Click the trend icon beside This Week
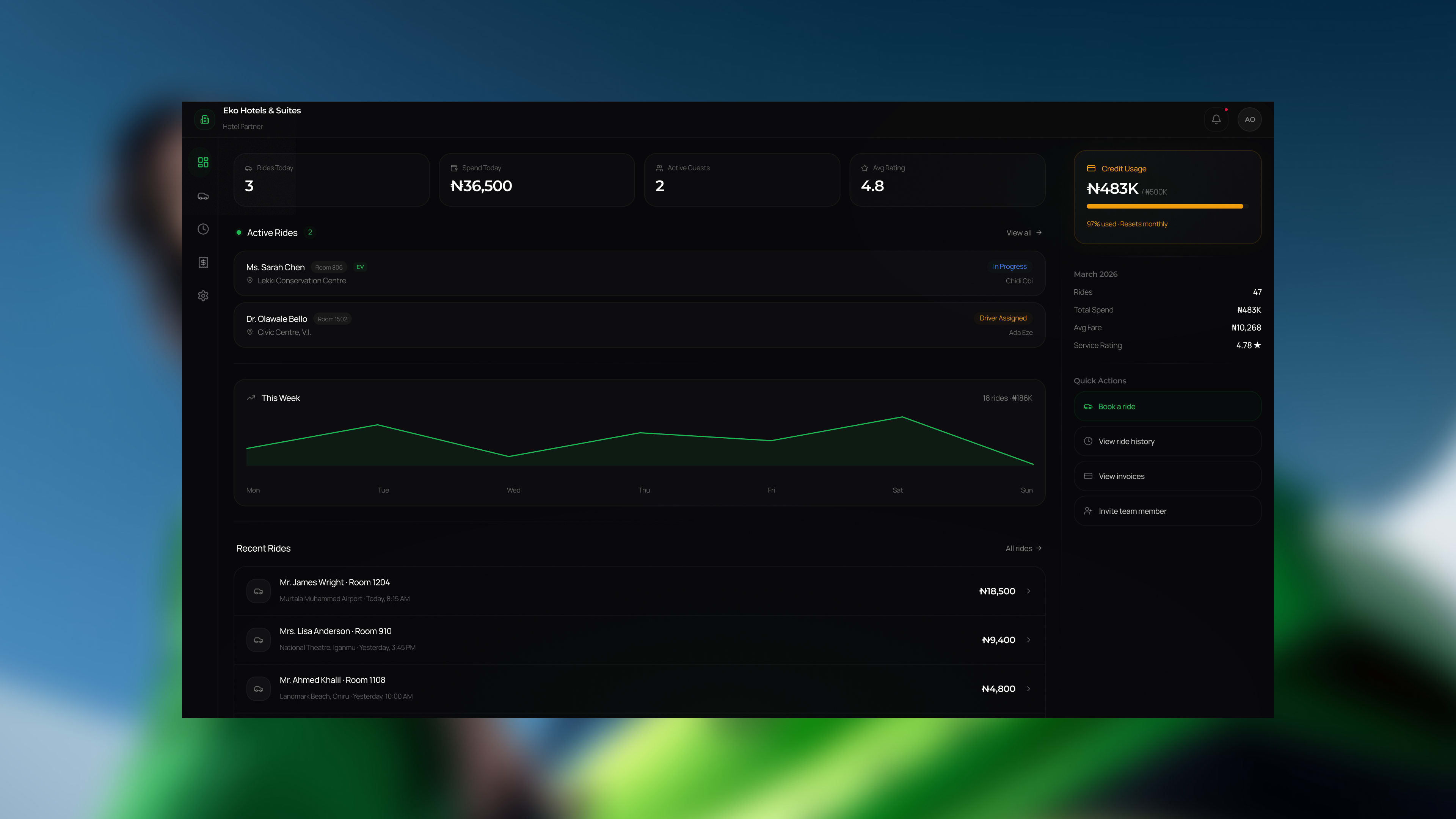This screenshot has width=1456, height=819. coord(251,398)
